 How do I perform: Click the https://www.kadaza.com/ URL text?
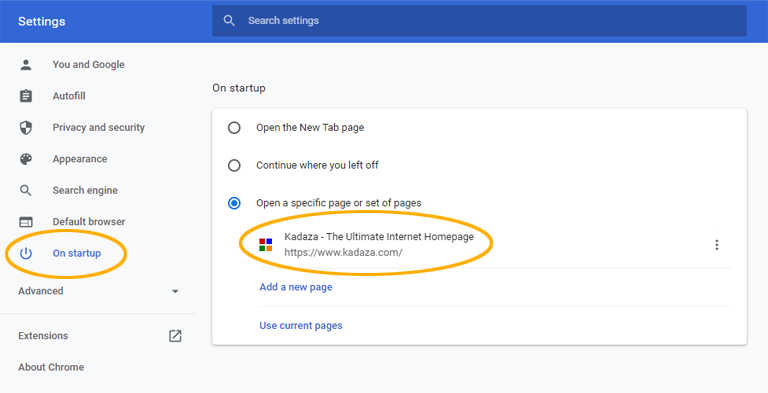[343, 253]
